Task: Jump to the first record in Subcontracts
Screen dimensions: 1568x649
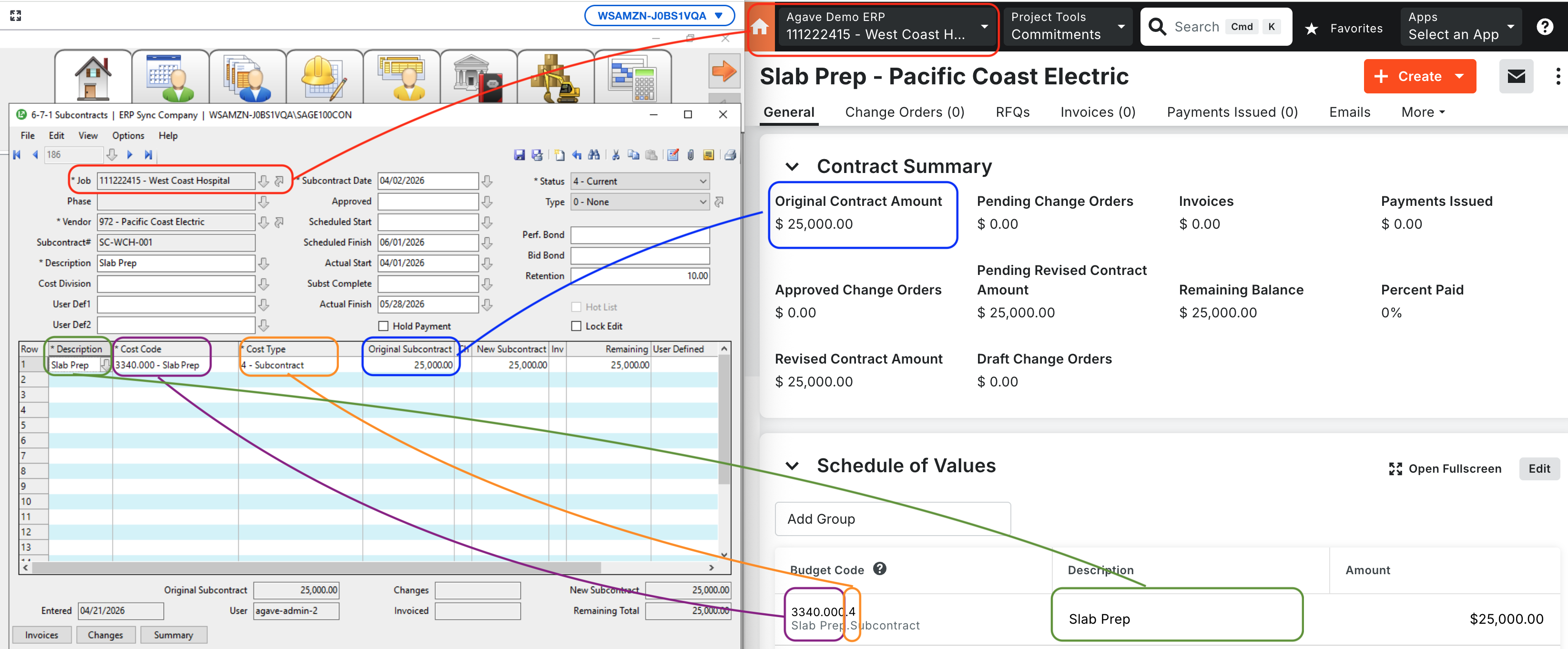Action: pyautogui.click(x=17, y=155)
